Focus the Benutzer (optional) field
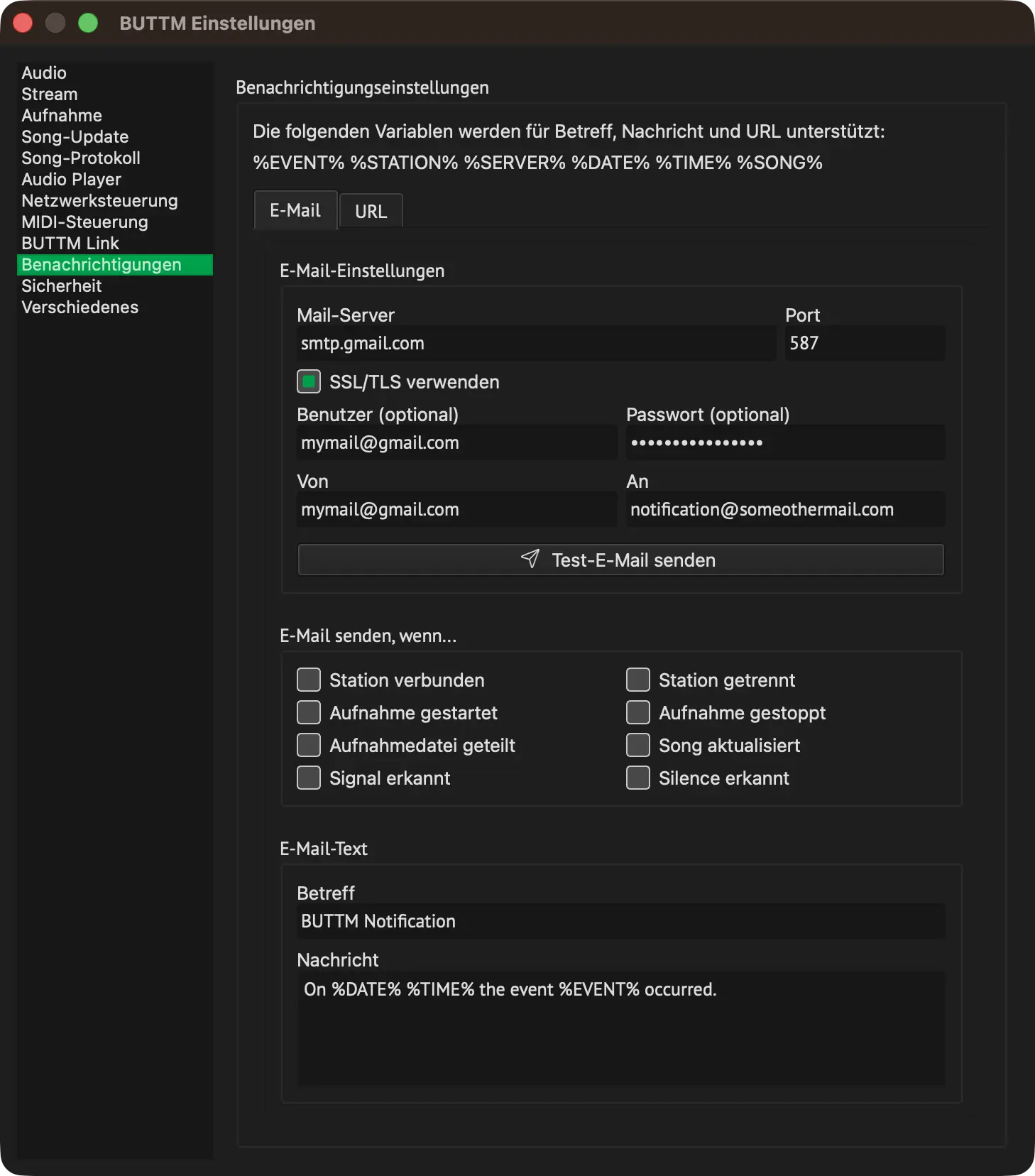 456,442
